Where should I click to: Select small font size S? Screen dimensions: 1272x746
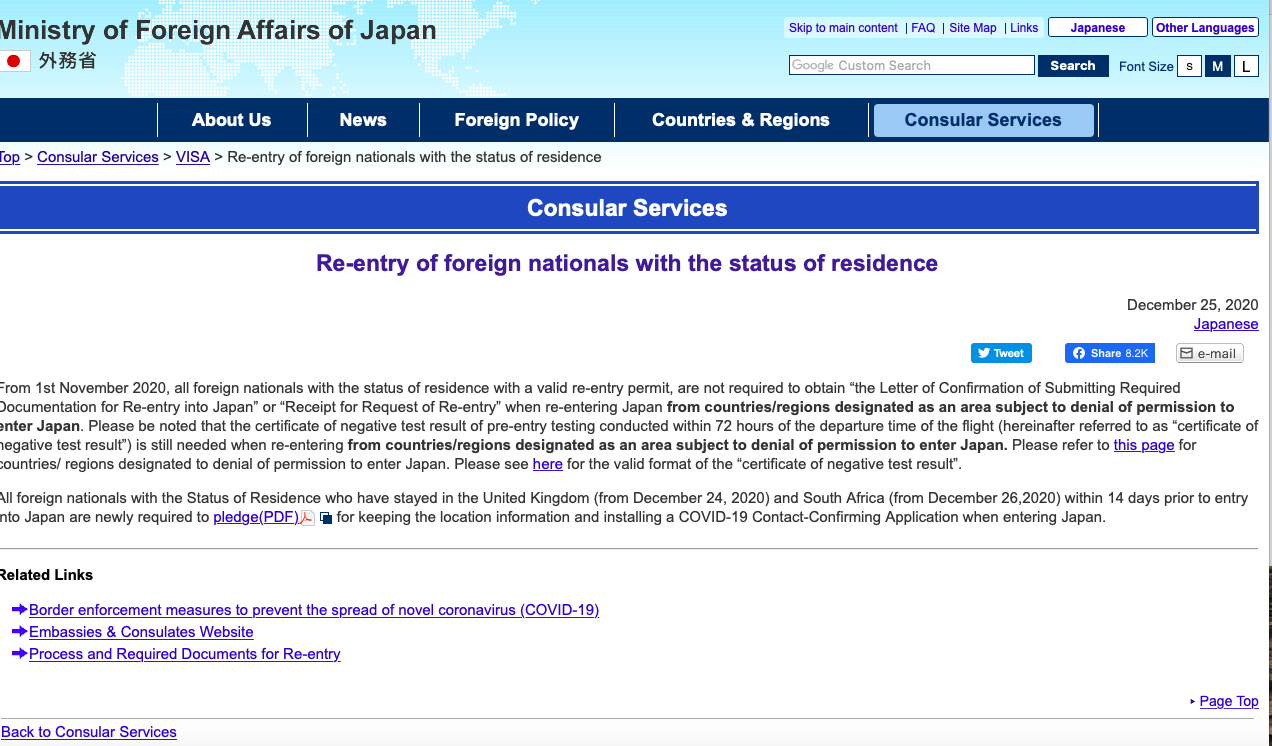click(1189, 66)
